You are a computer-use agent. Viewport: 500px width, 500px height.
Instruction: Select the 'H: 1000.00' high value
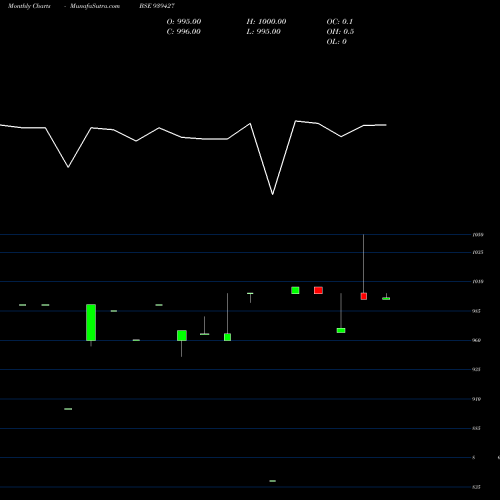266,22
